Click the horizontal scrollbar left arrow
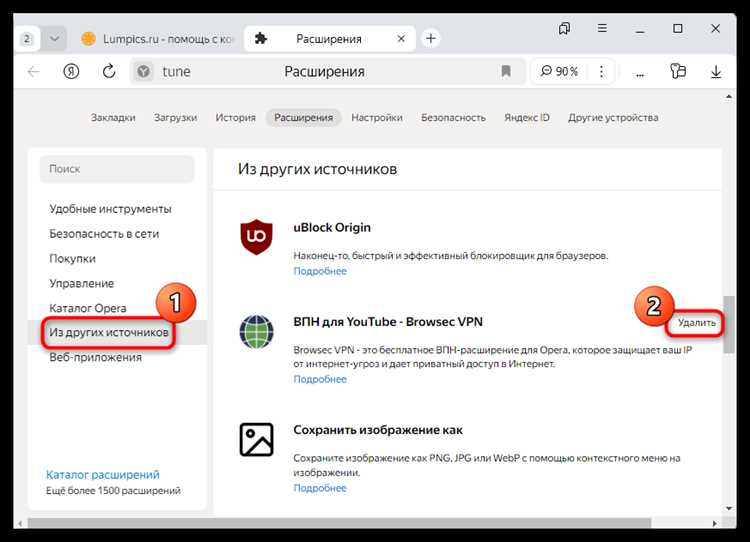This screenshot has height=542, width=750. click(x=20, y=523)
